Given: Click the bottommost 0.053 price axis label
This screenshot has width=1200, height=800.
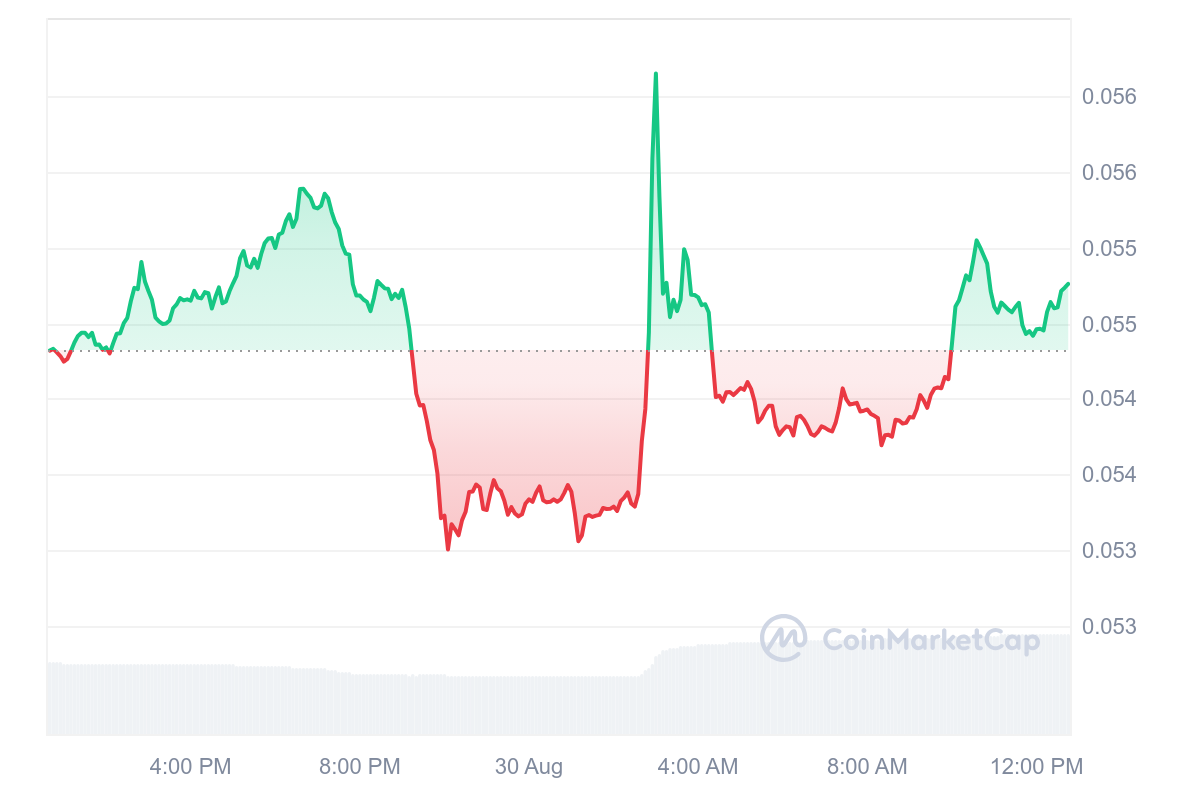Looking at the screenshot, I should (x=1108, y=627).
